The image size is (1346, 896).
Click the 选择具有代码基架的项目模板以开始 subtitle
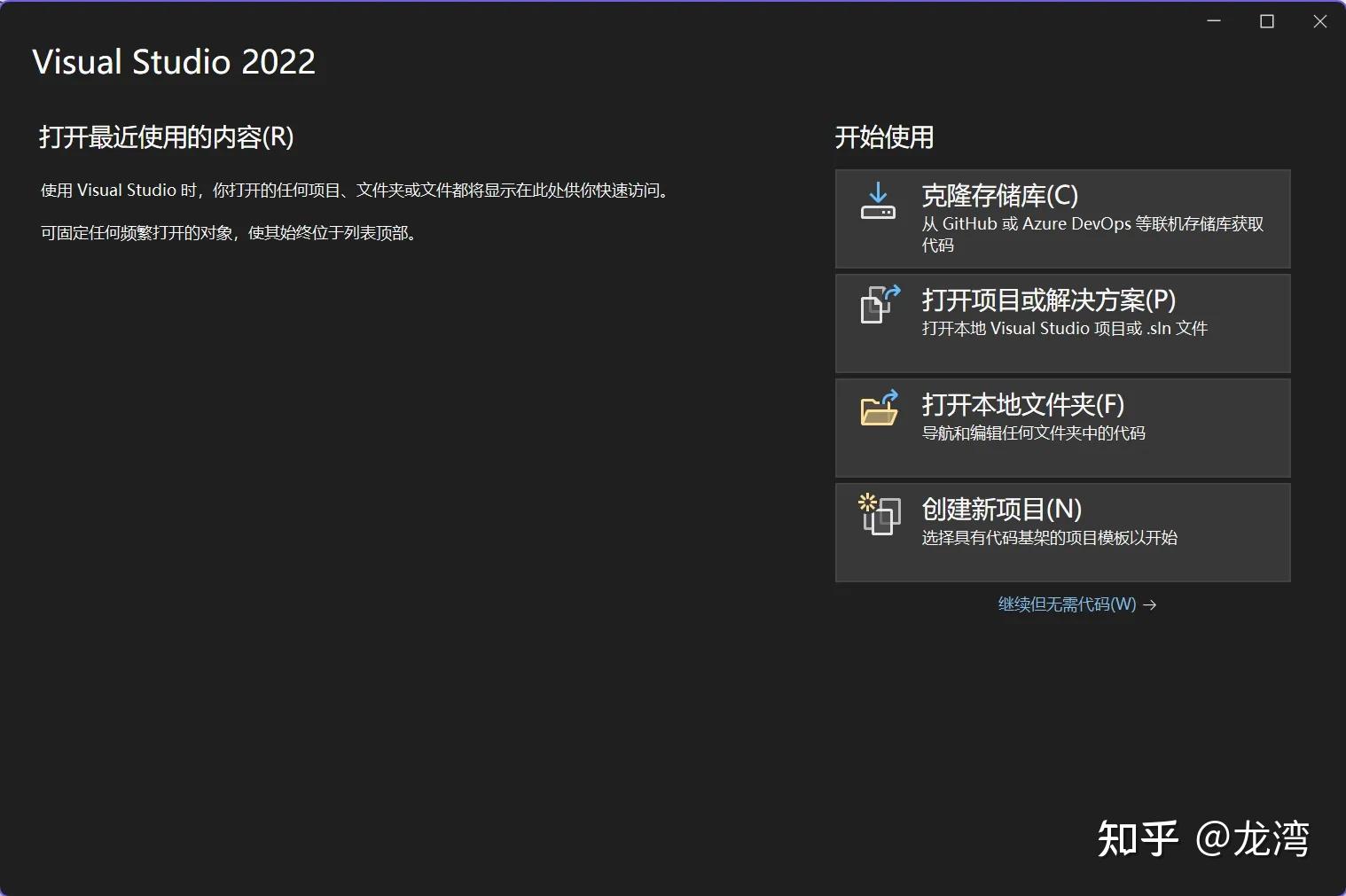coord(1049,537)
